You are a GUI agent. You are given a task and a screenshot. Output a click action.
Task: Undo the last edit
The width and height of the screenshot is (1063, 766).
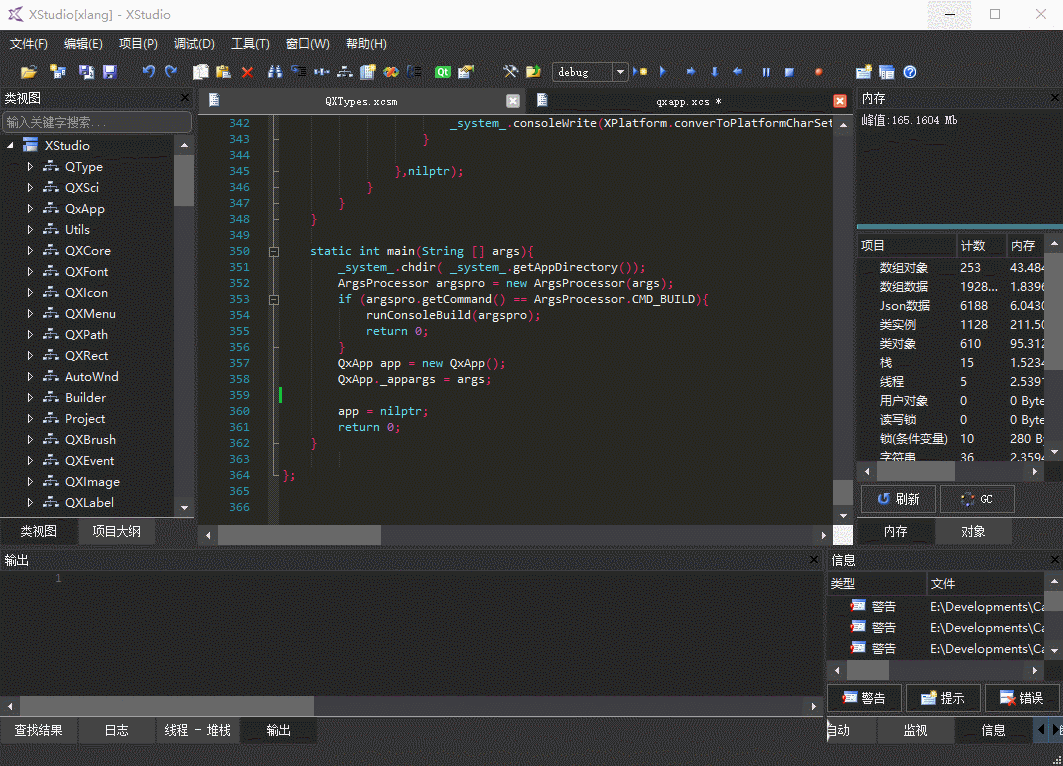(x=148, y=72)
